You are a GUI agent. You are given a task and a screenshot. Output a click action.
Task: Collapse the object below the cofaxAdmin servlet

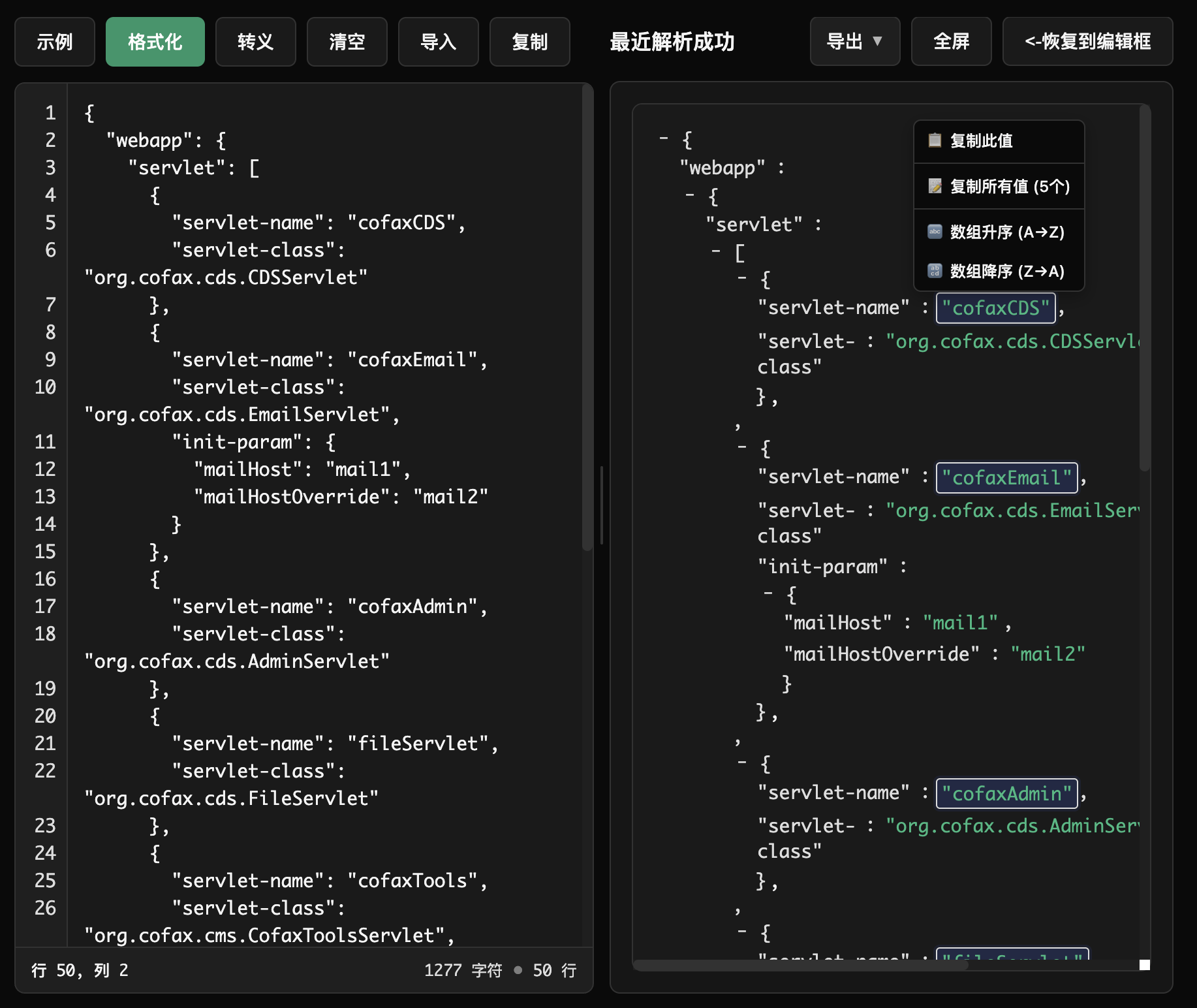(742, 932)
